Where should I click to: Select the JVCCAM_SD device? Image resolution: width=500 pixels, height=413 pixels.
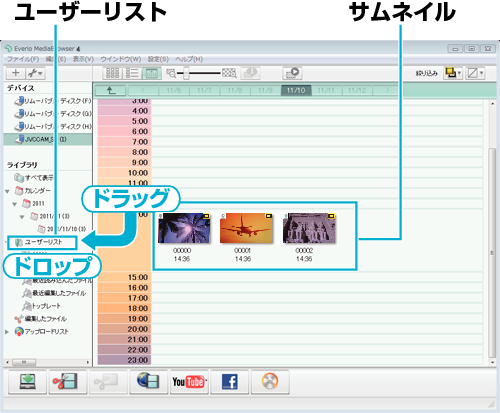pos(48,139)
